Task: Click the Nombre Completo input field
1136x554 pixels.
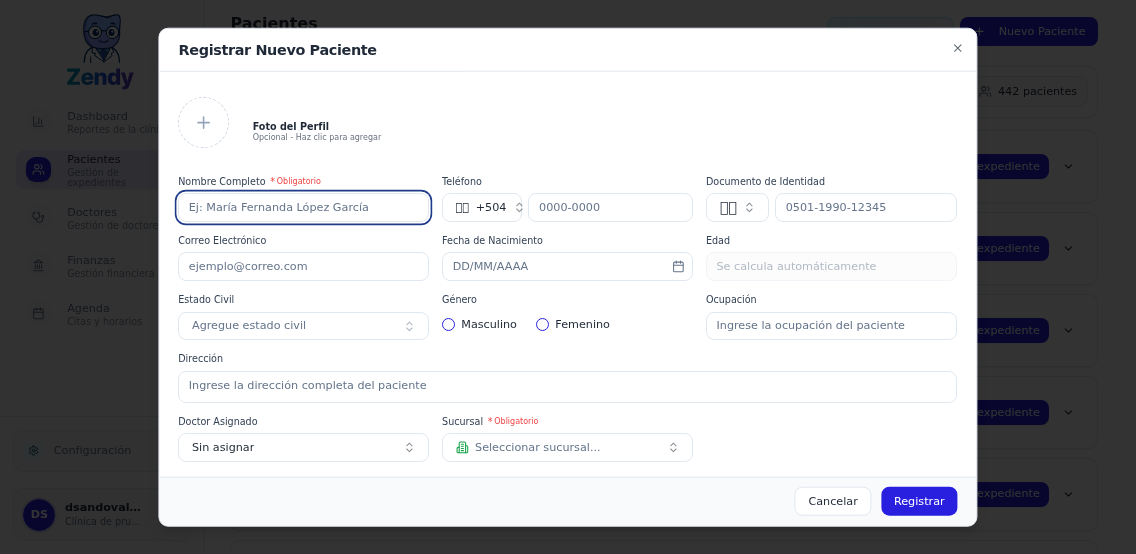Action: pos(304,207)
